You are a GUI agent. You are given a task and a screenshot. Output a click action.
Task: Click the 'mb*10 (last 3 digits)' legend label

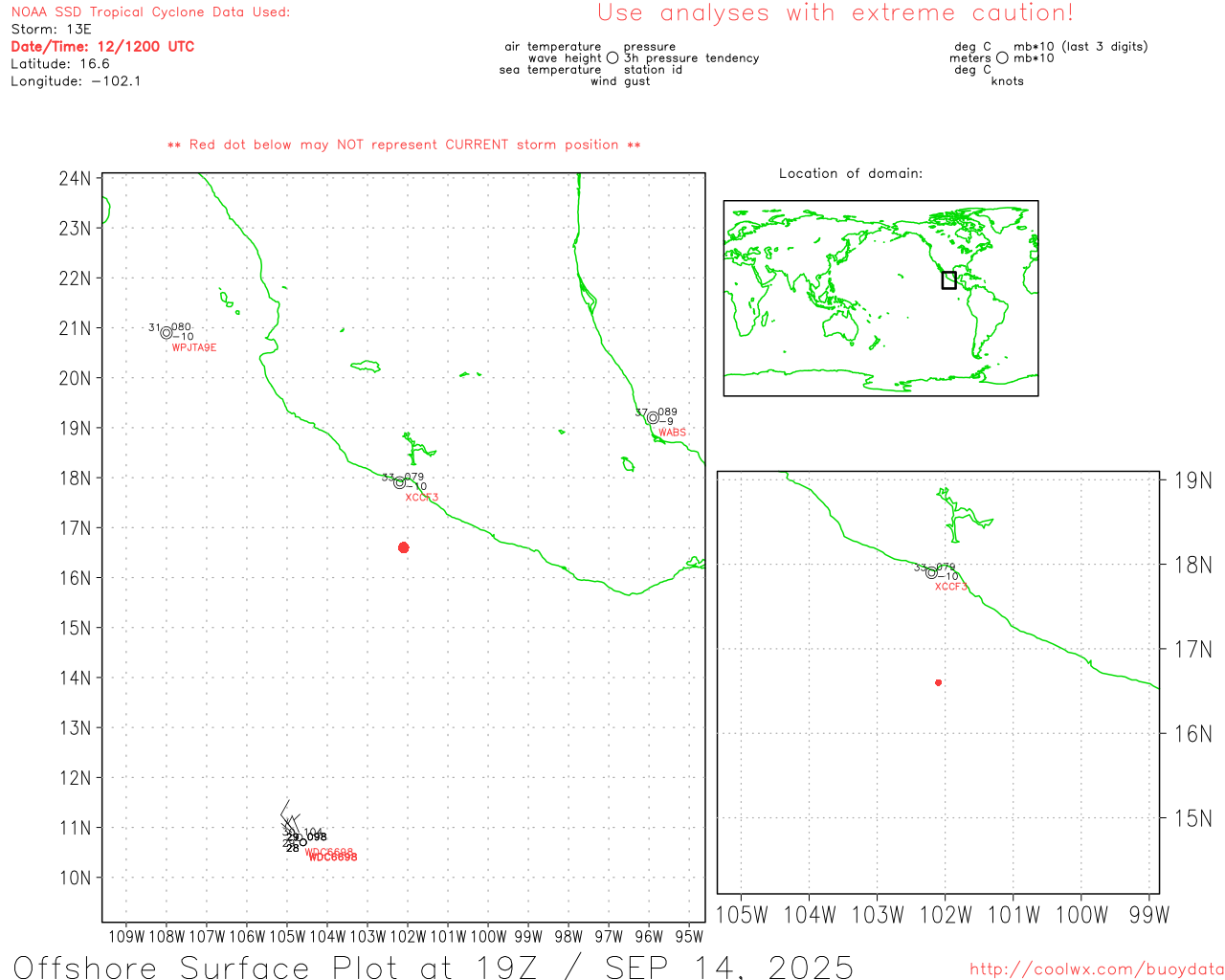pos(1080,47)
